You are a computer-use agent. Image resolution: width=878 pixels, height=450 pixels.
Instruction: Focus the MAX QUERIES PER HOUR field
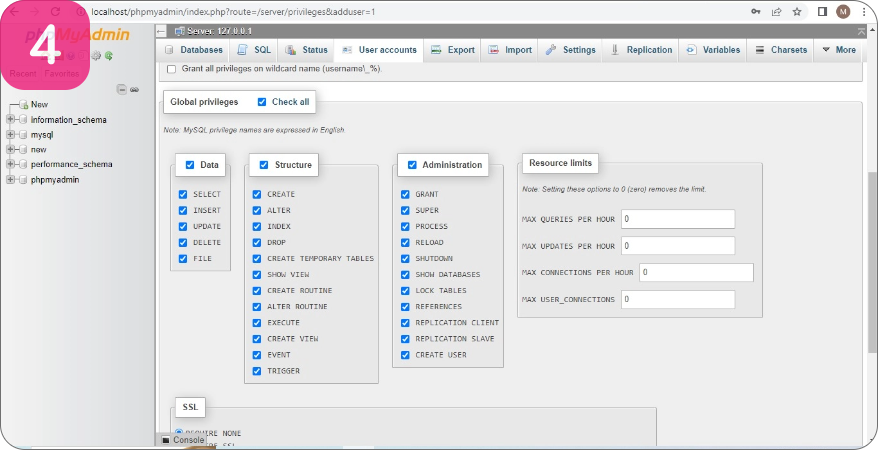pyautogui.click(x=678, y=219)
